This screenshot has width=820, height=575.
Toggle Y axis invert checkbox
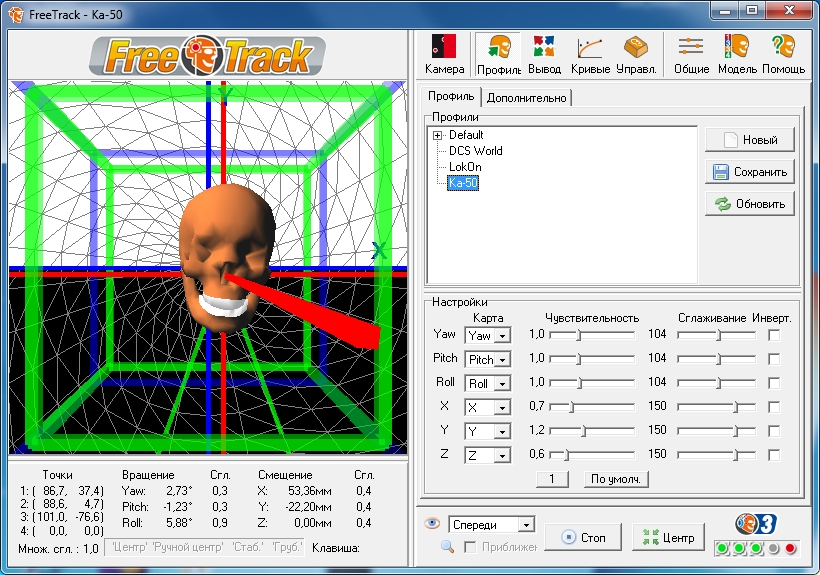click(x=774, y=431)
